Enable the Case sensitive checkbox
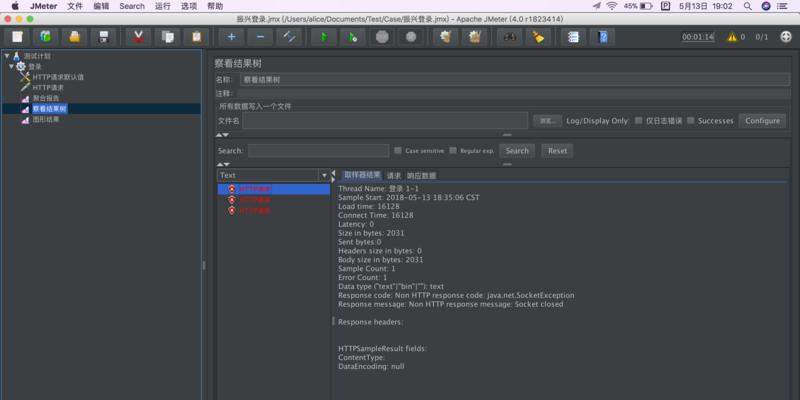This screenshot has height=400, width=800. click(397, 151)
